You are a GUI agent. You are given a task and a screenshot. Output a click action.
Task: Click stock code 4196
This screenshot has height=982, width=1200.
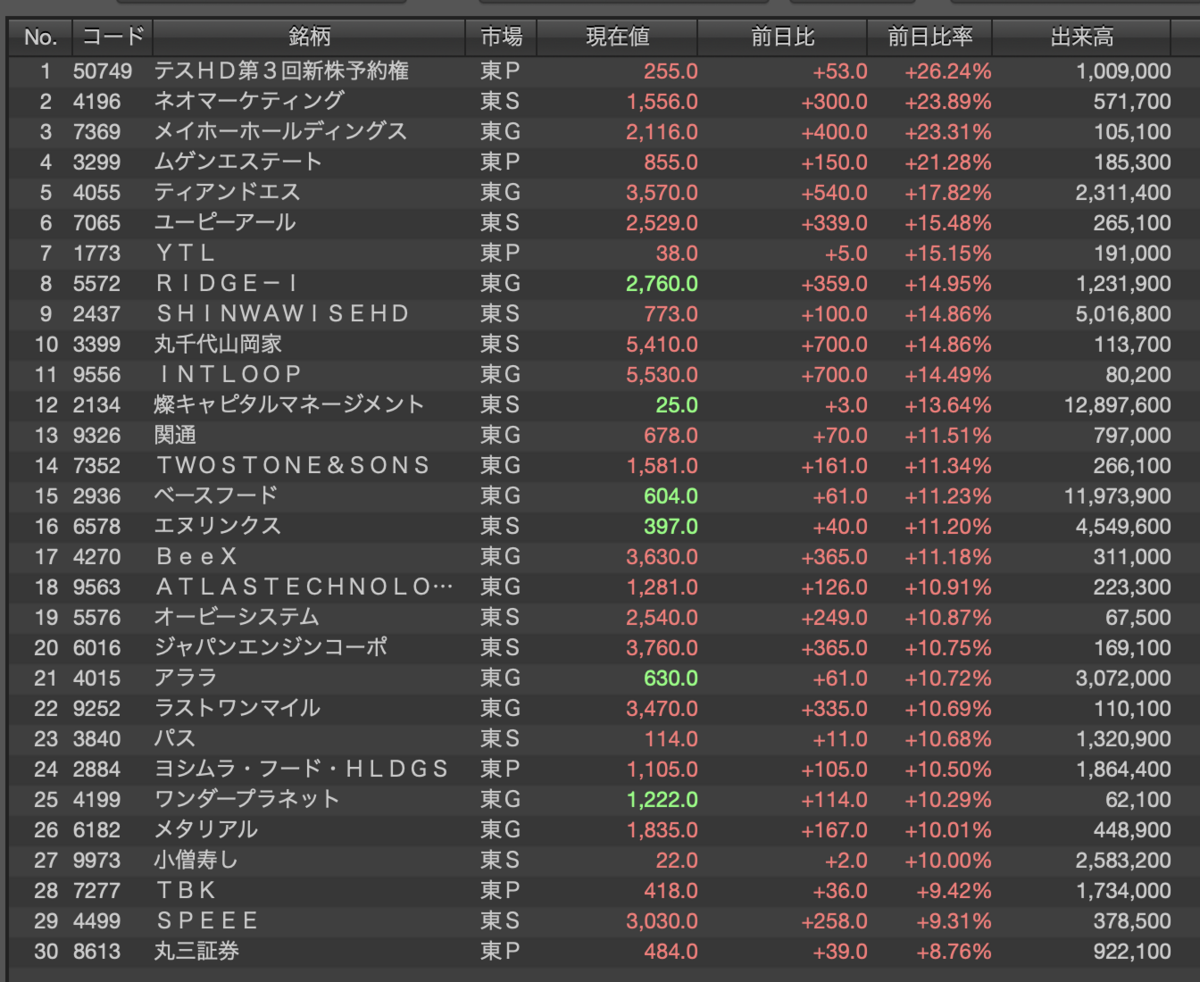coord(96,101)
